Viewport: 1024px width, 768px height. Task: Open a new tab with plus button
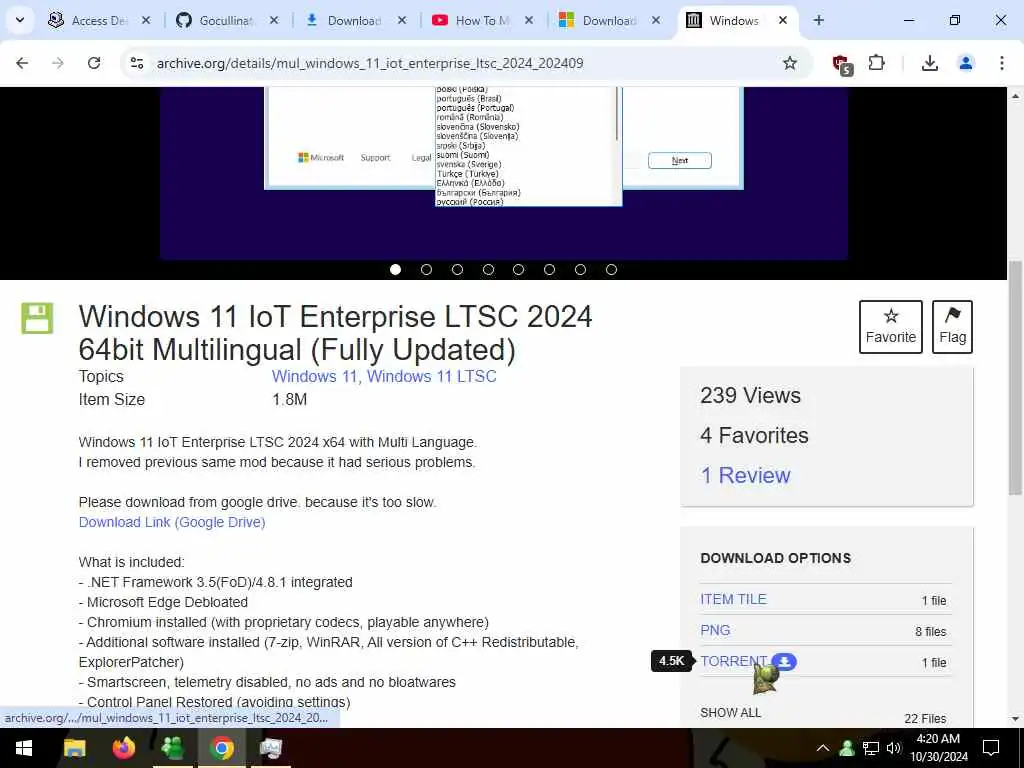[818, 20]
